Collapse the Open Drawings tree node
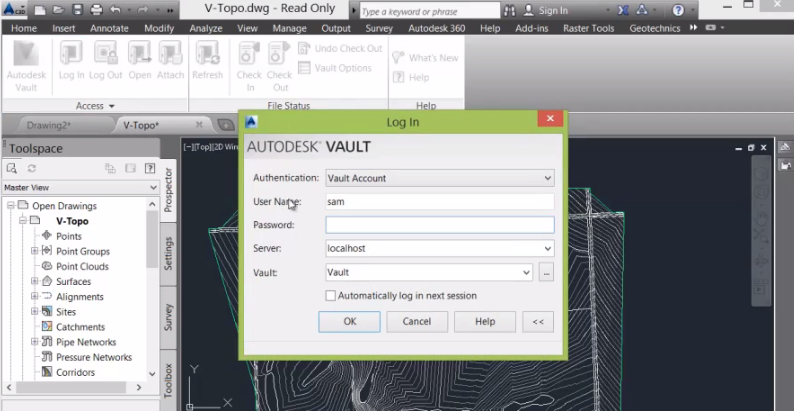The width and height of the screenshot is (794, 411). point(11,206)
